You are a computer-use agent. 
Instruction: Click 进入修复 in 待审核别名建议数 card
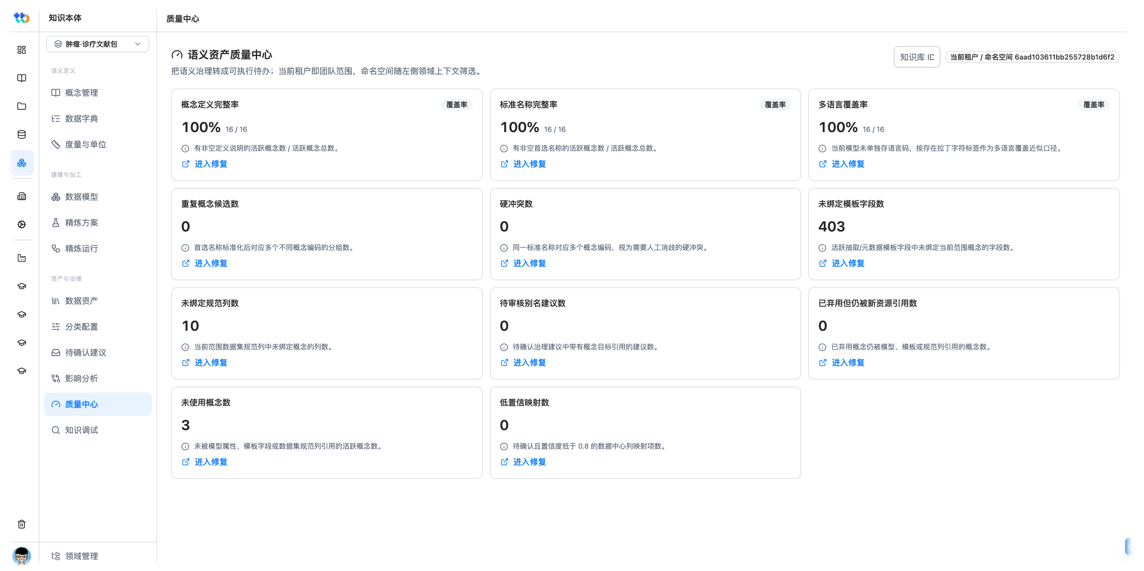point(523,362)
